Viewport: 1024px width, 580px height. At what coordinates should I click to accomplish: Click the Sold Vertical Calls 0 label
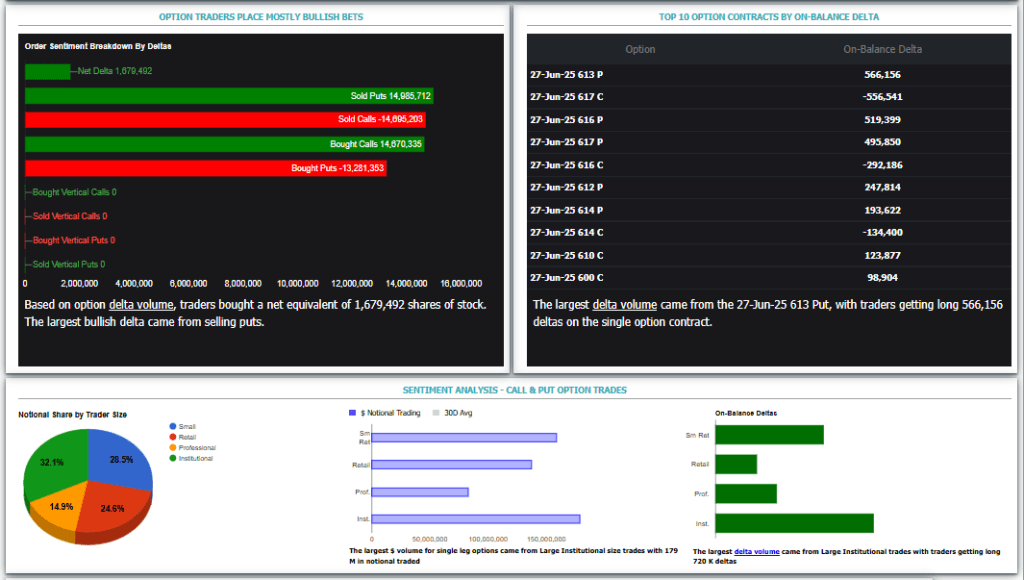[70, 216]
